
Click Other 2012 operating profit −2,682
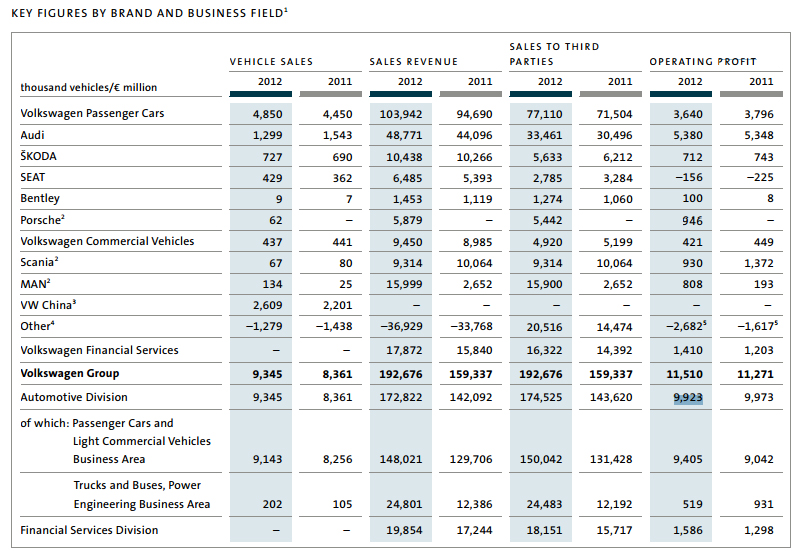pos(686,326)
